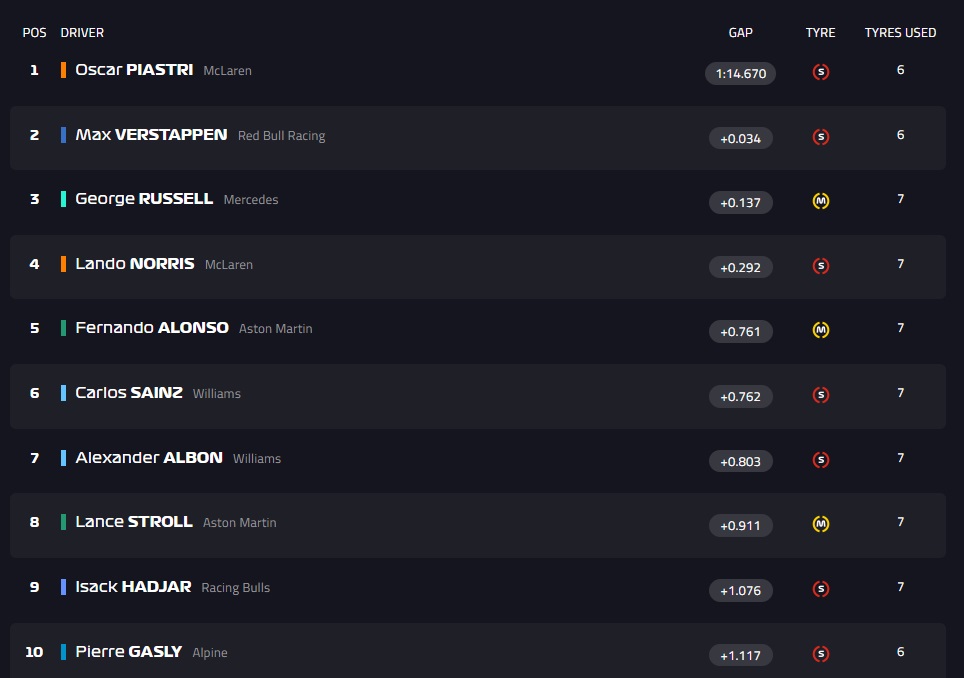This screenshot has height=678, width=964.
Task: Click Alonso's medium tyre icon
Action: pyautogui.click(x=821, y=330)
